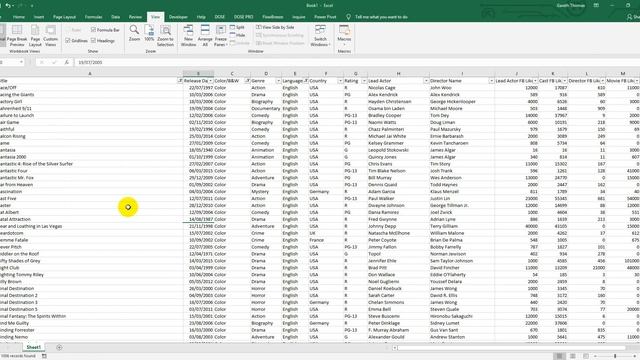Viewport: 640px width, 360px height.
Task: Click Documentary genre cell
Action: click(x=266, y=109)
